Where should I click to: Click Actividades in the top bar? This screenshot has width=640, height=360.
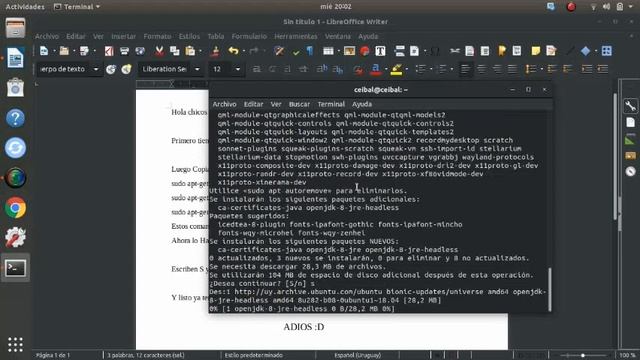tap(25, 7)
